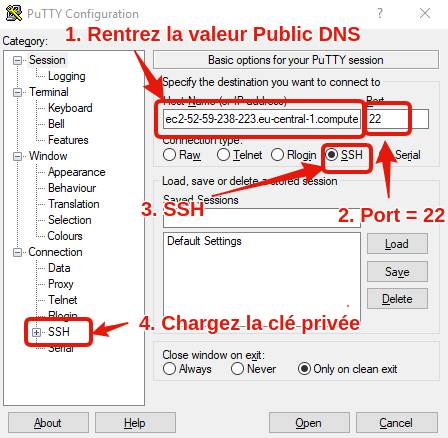
Task: Open the Colours category
Action: point(65,236)
